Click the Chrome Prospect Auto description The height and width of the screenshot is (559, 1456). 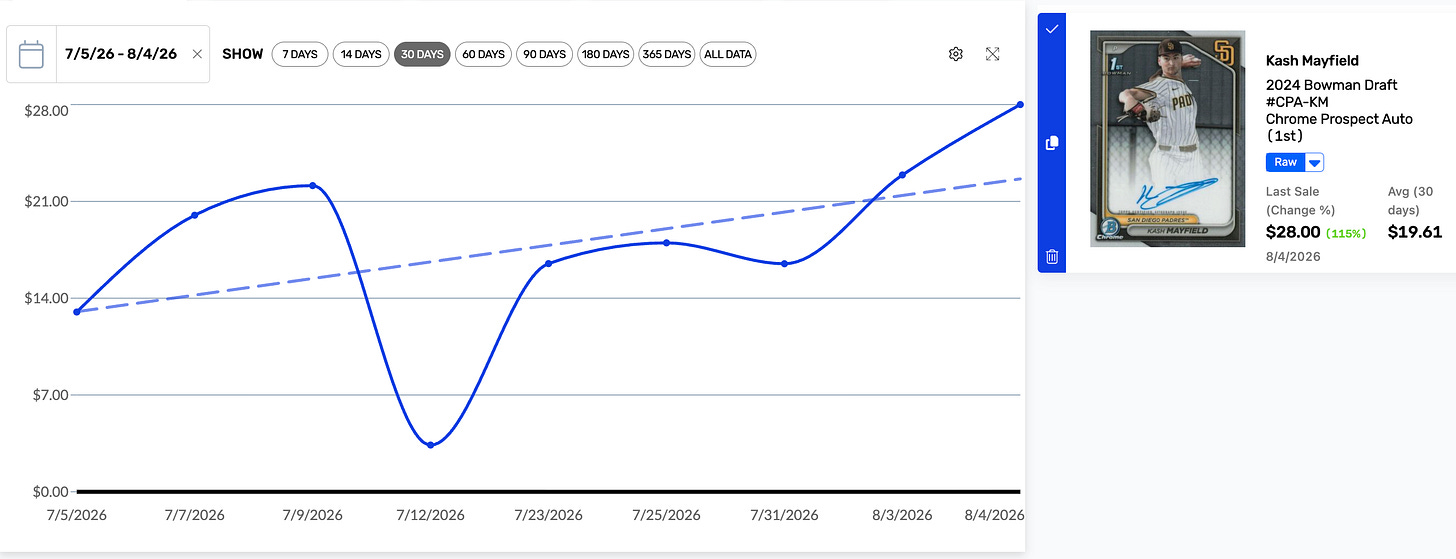1339,119
